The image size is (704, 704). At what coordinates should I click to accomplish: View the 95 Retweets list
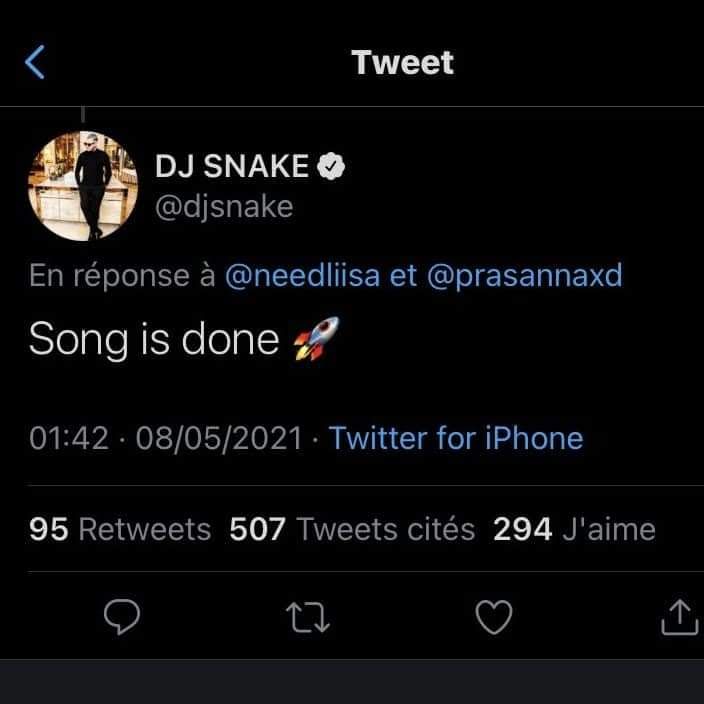(x=121, y=529)
